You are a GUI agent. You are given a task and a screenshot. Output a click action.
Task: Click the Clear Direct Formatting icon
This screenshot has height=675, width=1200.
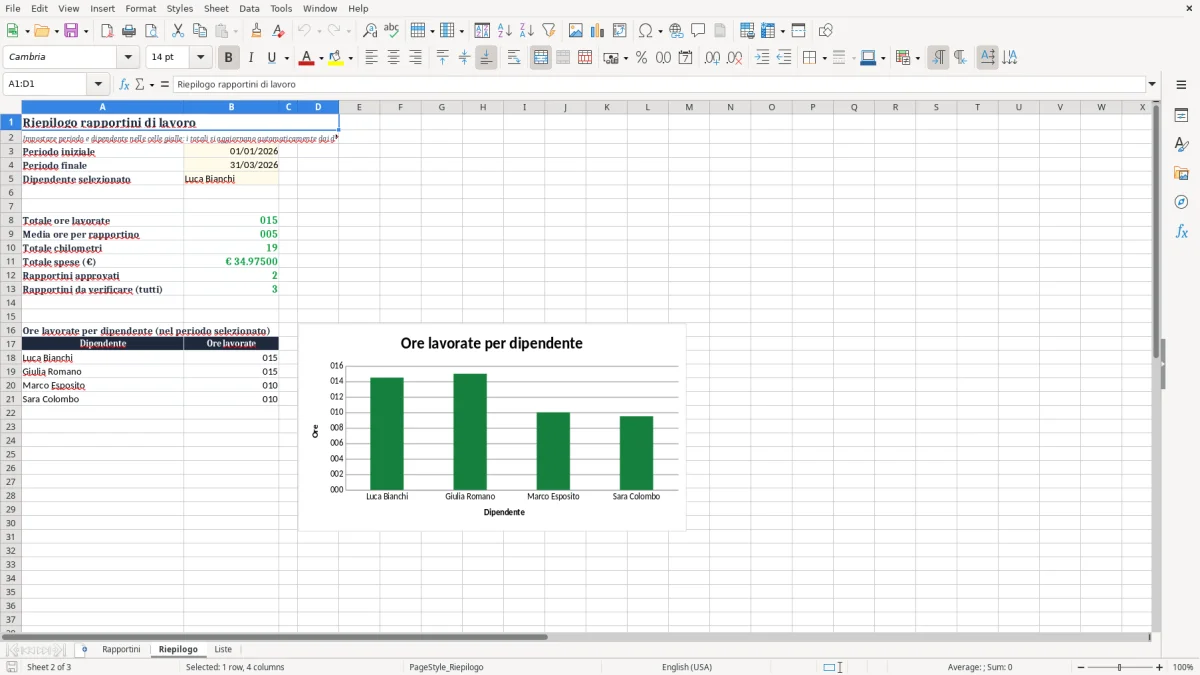279,31
